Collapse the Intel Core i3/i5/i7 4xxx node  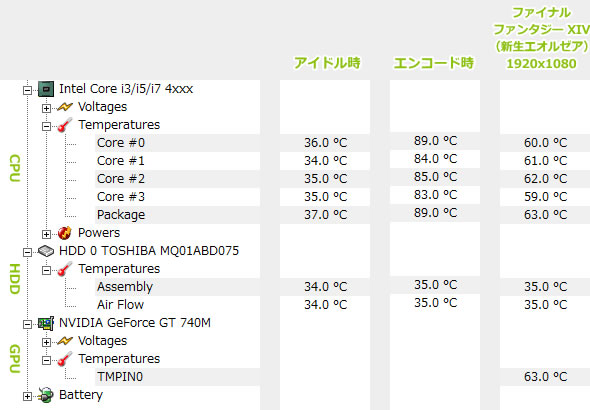pyautogui.click(x=27, y=90)
